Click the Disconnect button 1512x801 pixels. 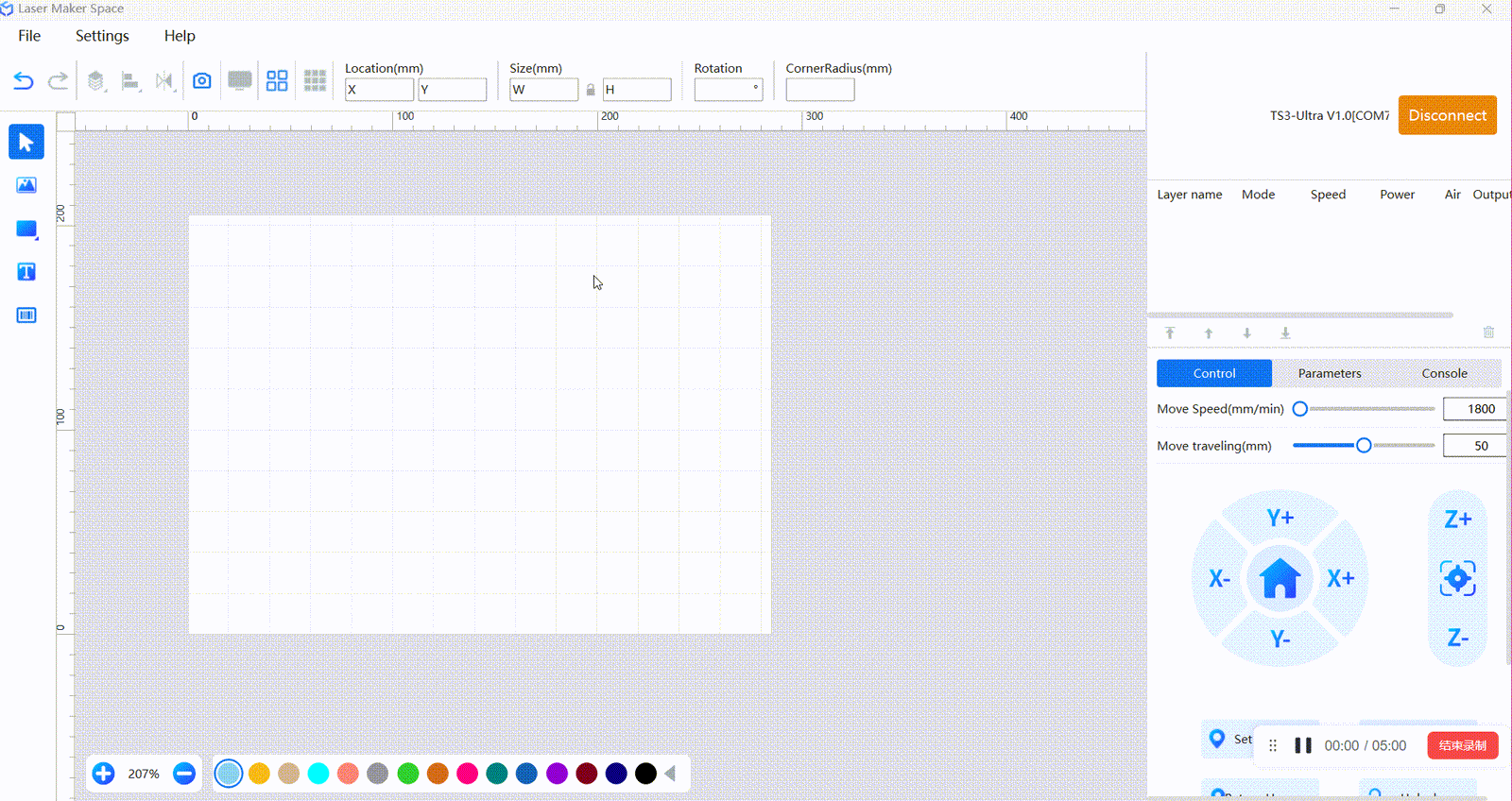(x=1448, y=115)
